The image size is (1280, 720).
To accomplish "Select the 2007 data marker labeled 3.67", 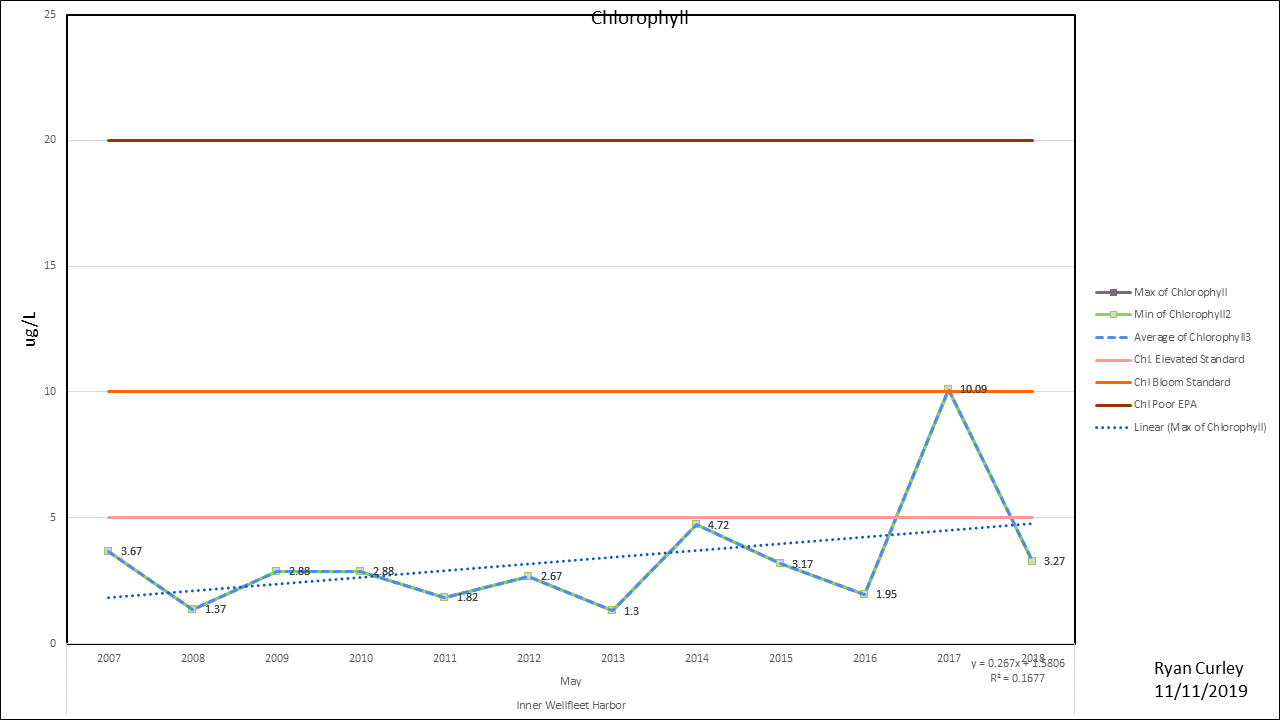I will point(108,551).
